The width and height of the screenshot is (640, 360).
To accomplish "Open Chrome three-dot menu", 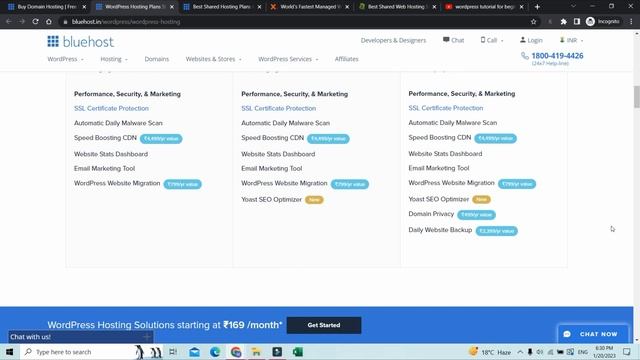I will pyautogui.click(x=631, y=22).
